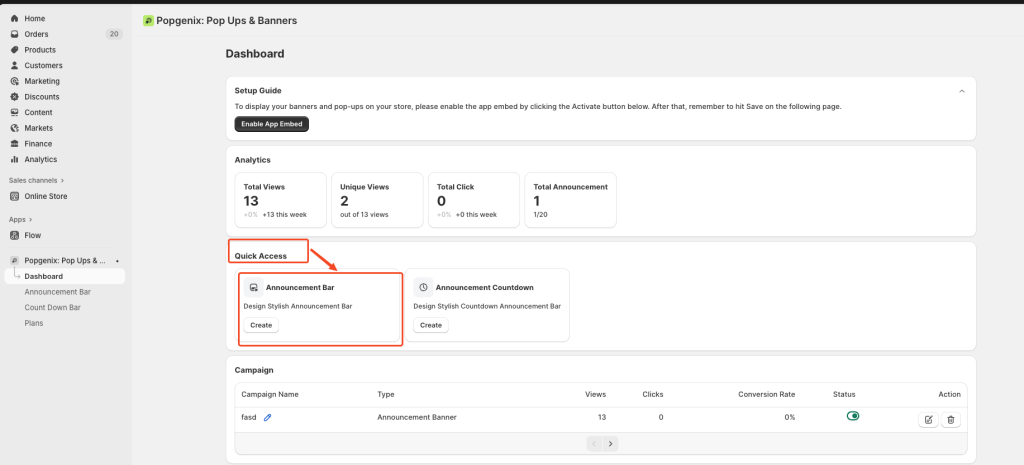Click the 0% conversion rate cell
1024x465 pixels.
[x=790, y=417]
